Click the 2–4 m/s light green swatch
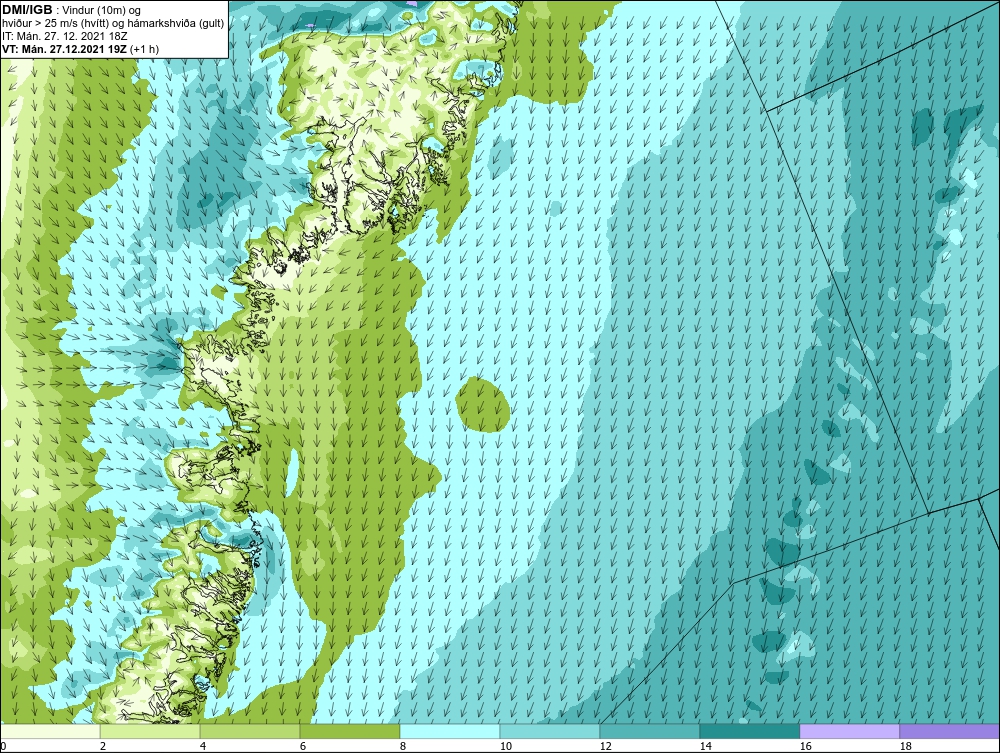The width and height of the screenshot is (1000, 753). click(x=150, y=731)
